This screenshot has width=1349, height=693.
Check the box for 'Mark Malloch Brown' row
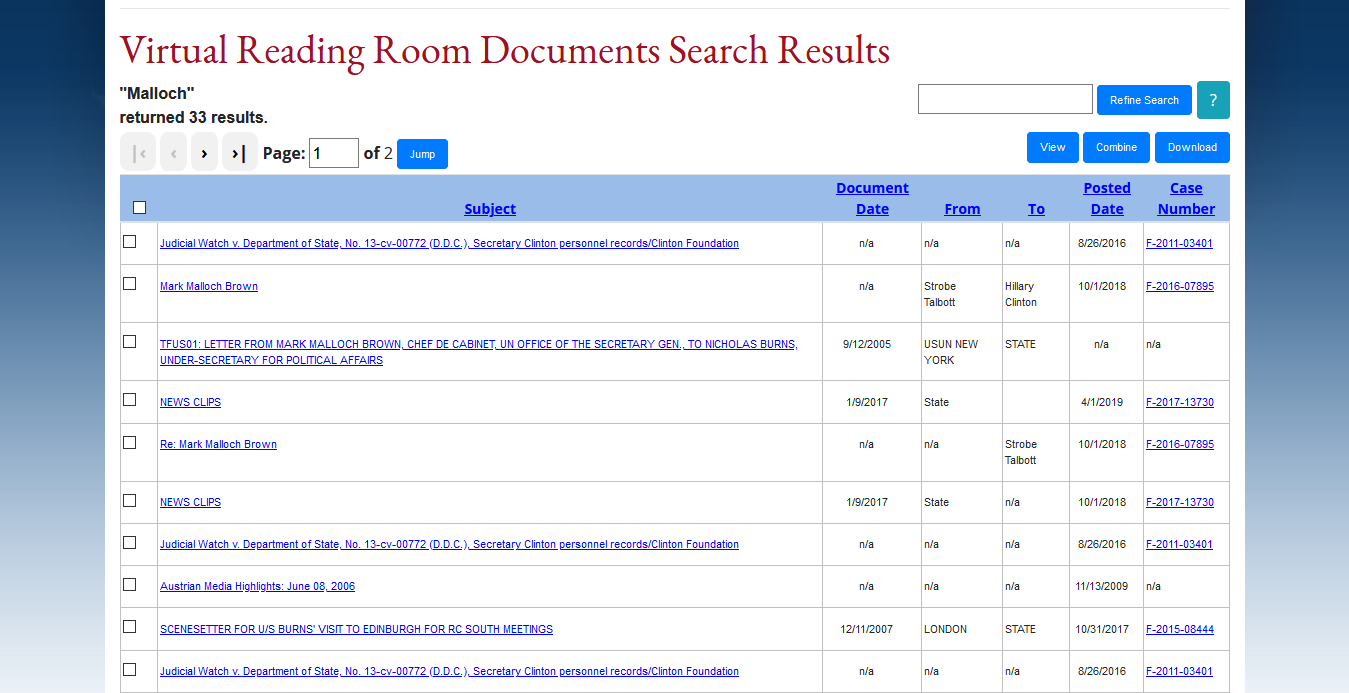click(129, 284)
